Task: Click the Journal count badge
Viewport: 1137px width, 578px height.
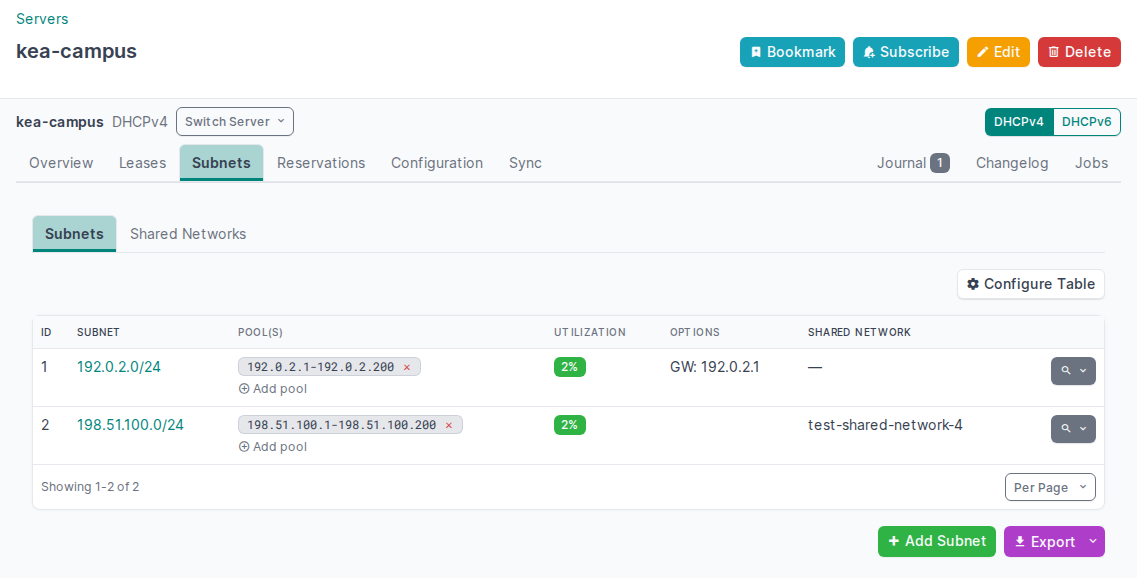Action: tap(940, 163)
